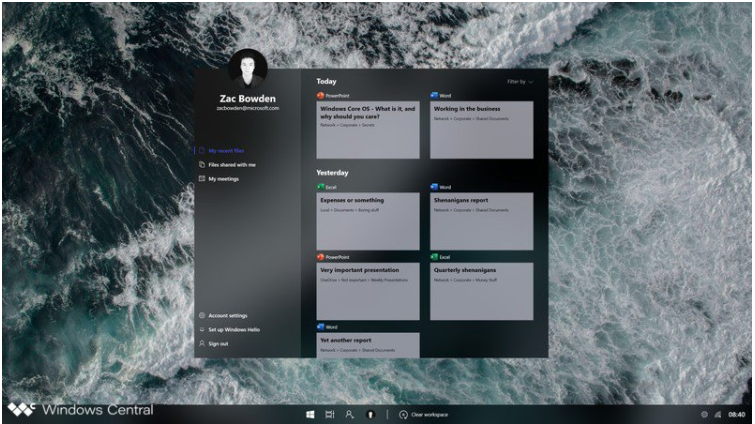The height and width of the screenshot is (424, 755).
Task: Click the round user avatar in taskbar
Action: tap(370, 414)
